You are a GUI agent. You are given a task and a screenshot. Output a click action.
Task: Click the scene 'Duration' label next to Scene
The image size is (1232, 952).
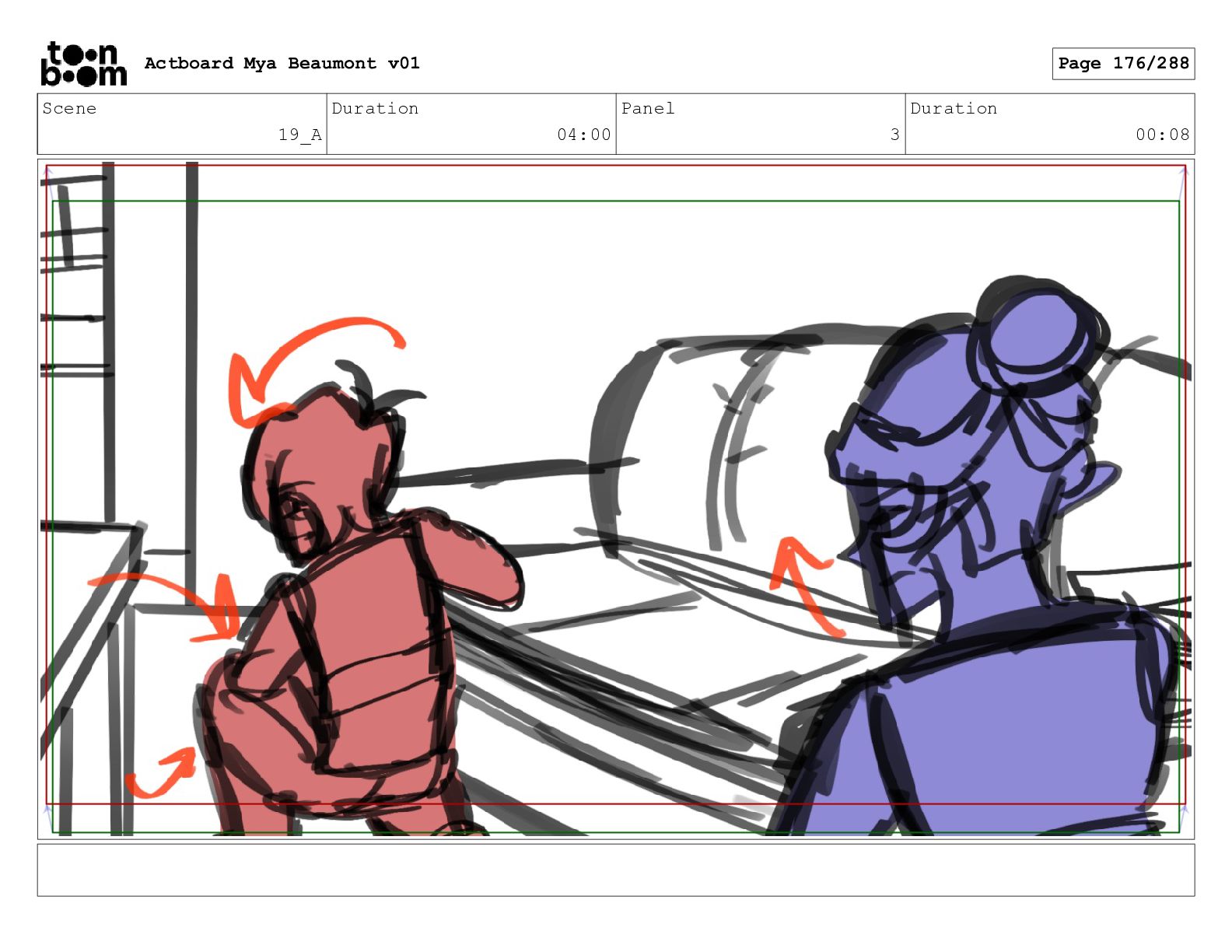pos(375,108)
